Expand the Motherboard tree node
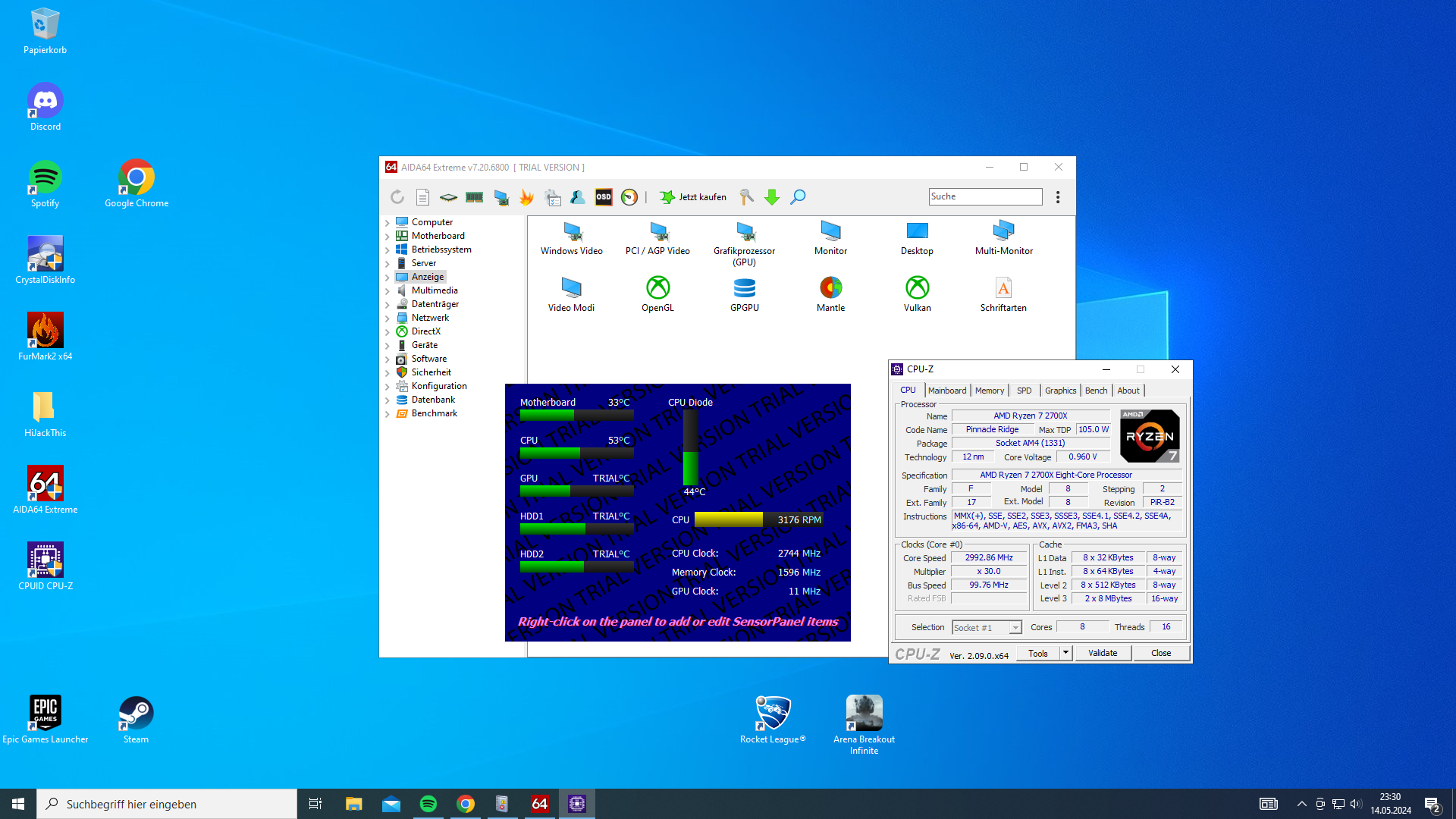The height and width of the screenshot is (819, 1456). coord(388,237)
